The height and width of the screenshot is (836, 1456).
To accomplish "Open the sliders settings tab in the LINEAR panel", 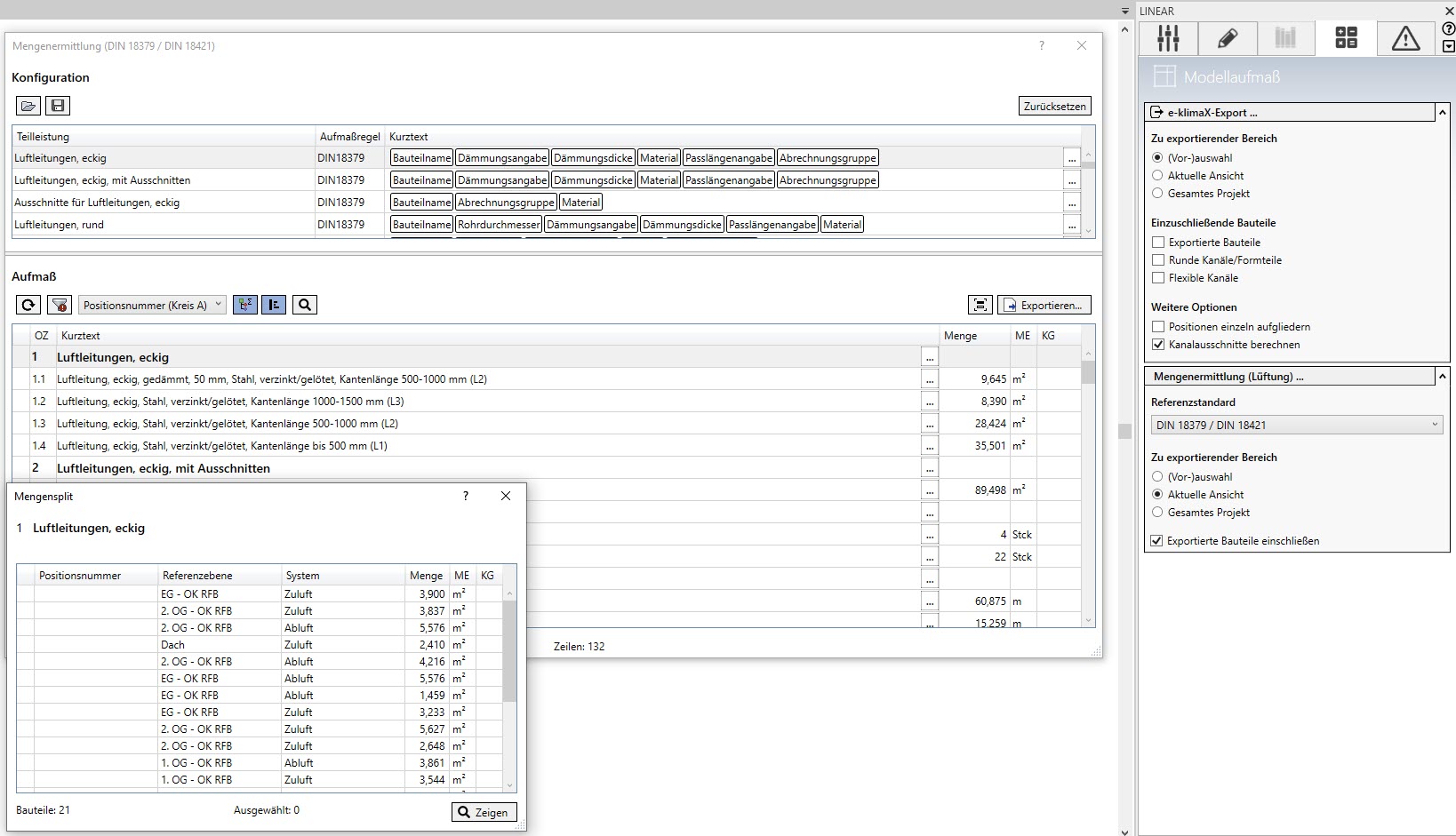I will [1168, 38].
